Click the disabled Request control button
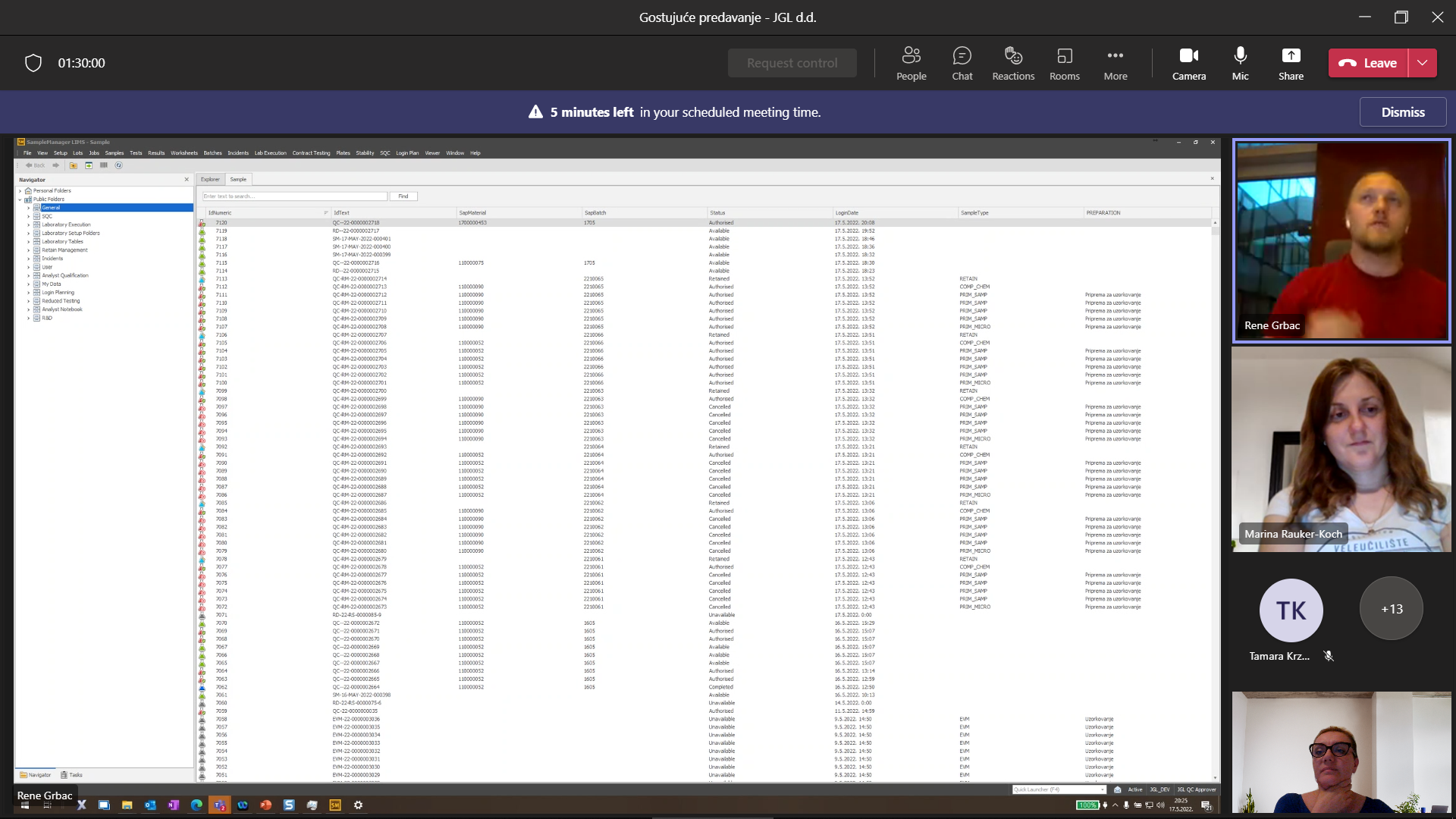Image resolution: width=1456 pixels, height=819 pixels. pyautogui.click(x=792, y=63)
